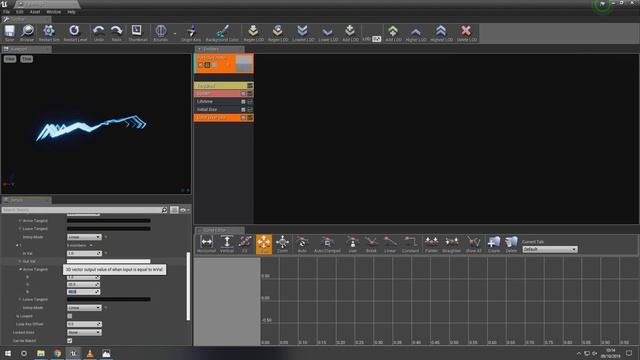Open the Details view options eye dropdown
Viewport: 640px width, 360px height.
pyautogui.click(x=184, y=210)
